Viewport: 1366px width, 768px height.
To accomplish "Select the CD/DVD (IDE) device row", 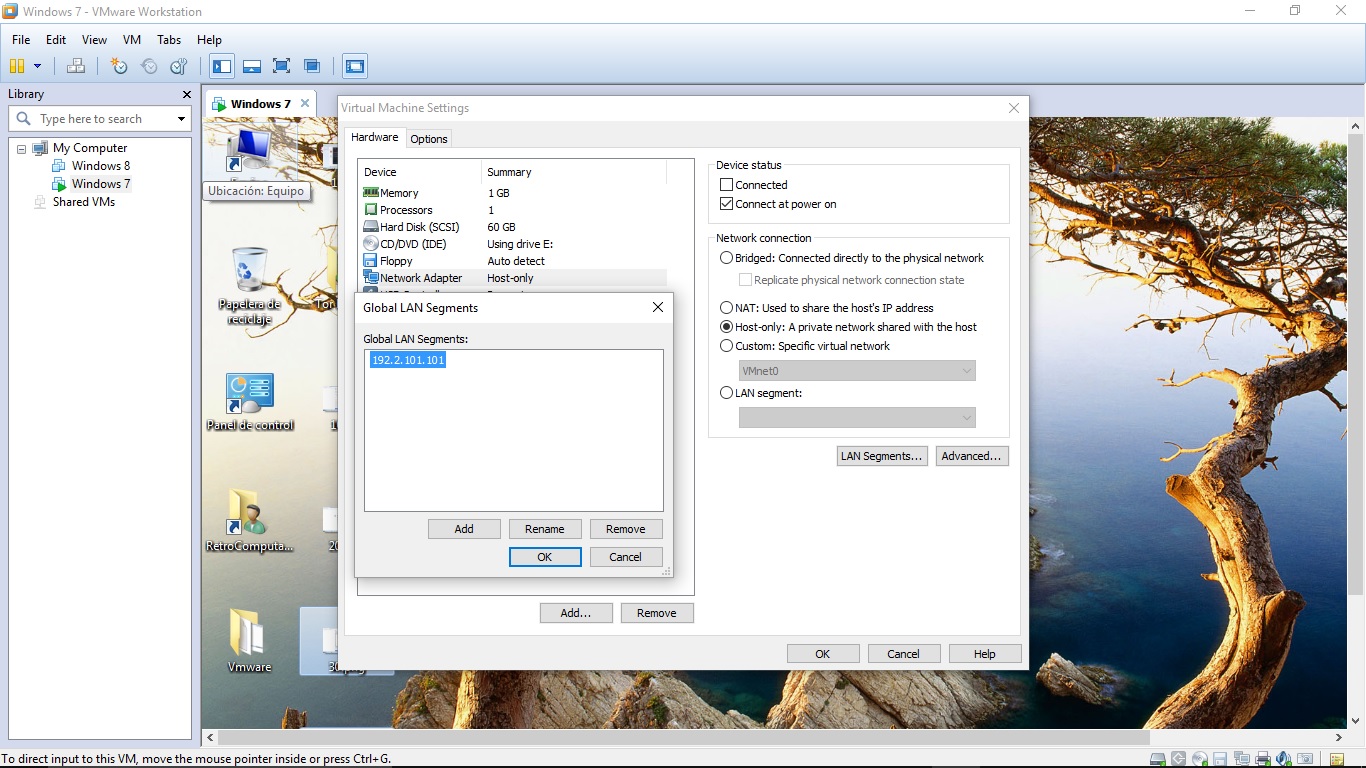I will (x=514, y=244).
